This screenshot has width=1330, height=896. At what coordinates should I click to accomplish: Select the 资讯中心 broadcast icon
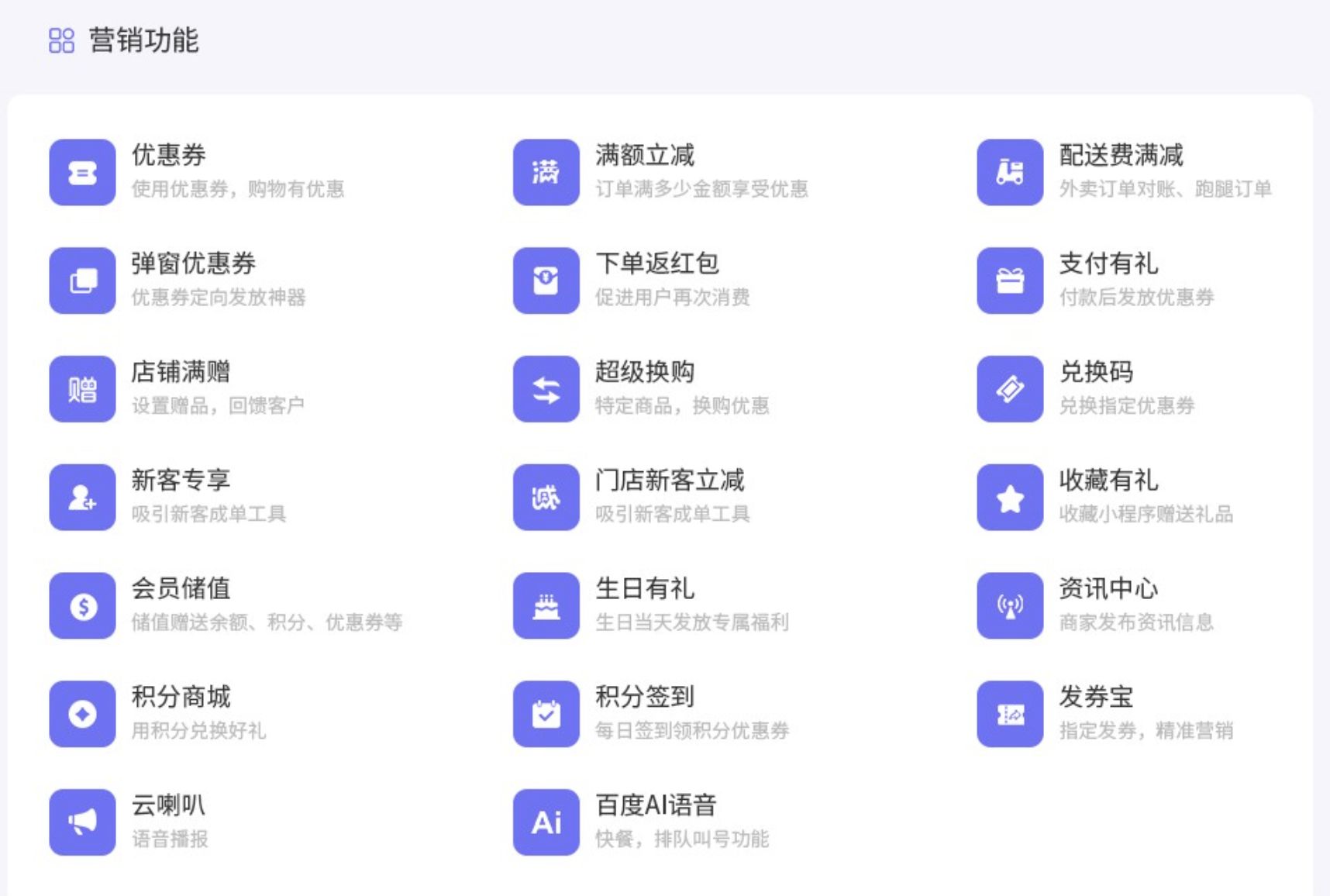(x=1010, y=606)
